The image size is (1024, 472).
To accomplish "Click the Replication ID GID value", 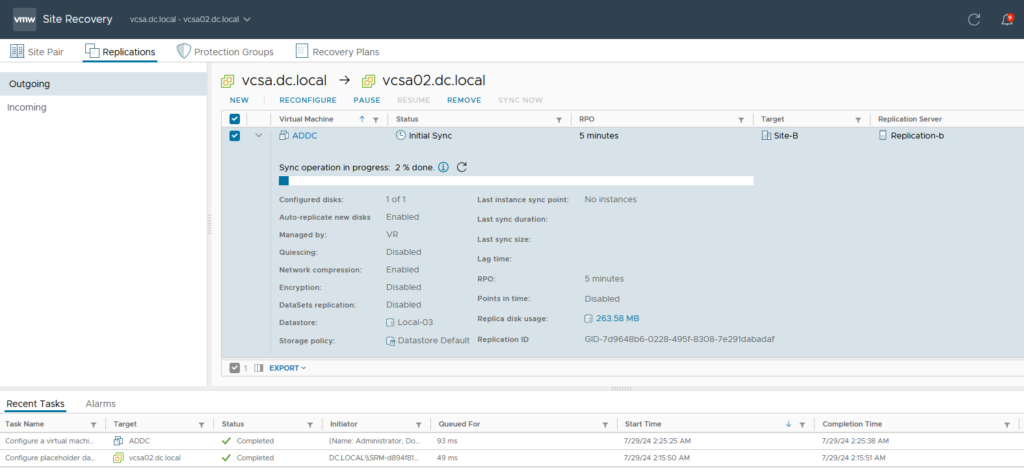I will 679,339.
